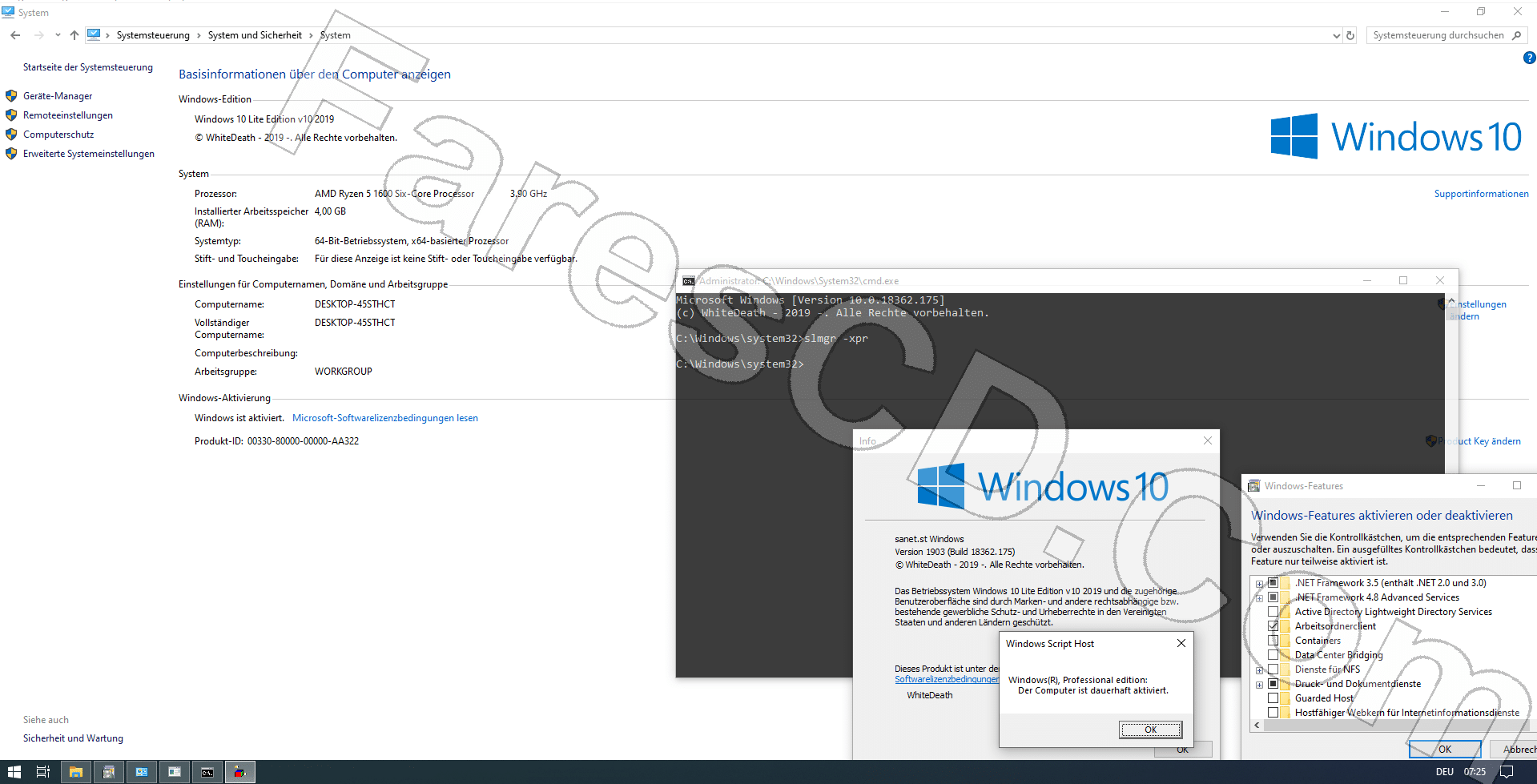This screenshot has width=1537, height=784.
Task: Click System und Sicherheit breadcrumb
Action: 255,35
